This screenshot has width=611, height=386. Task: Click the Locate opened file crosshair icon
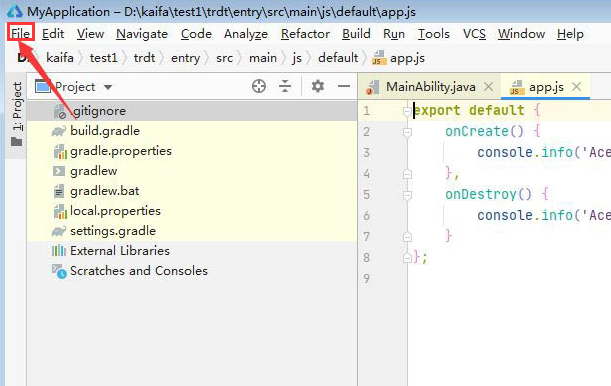tap(259, 86)
